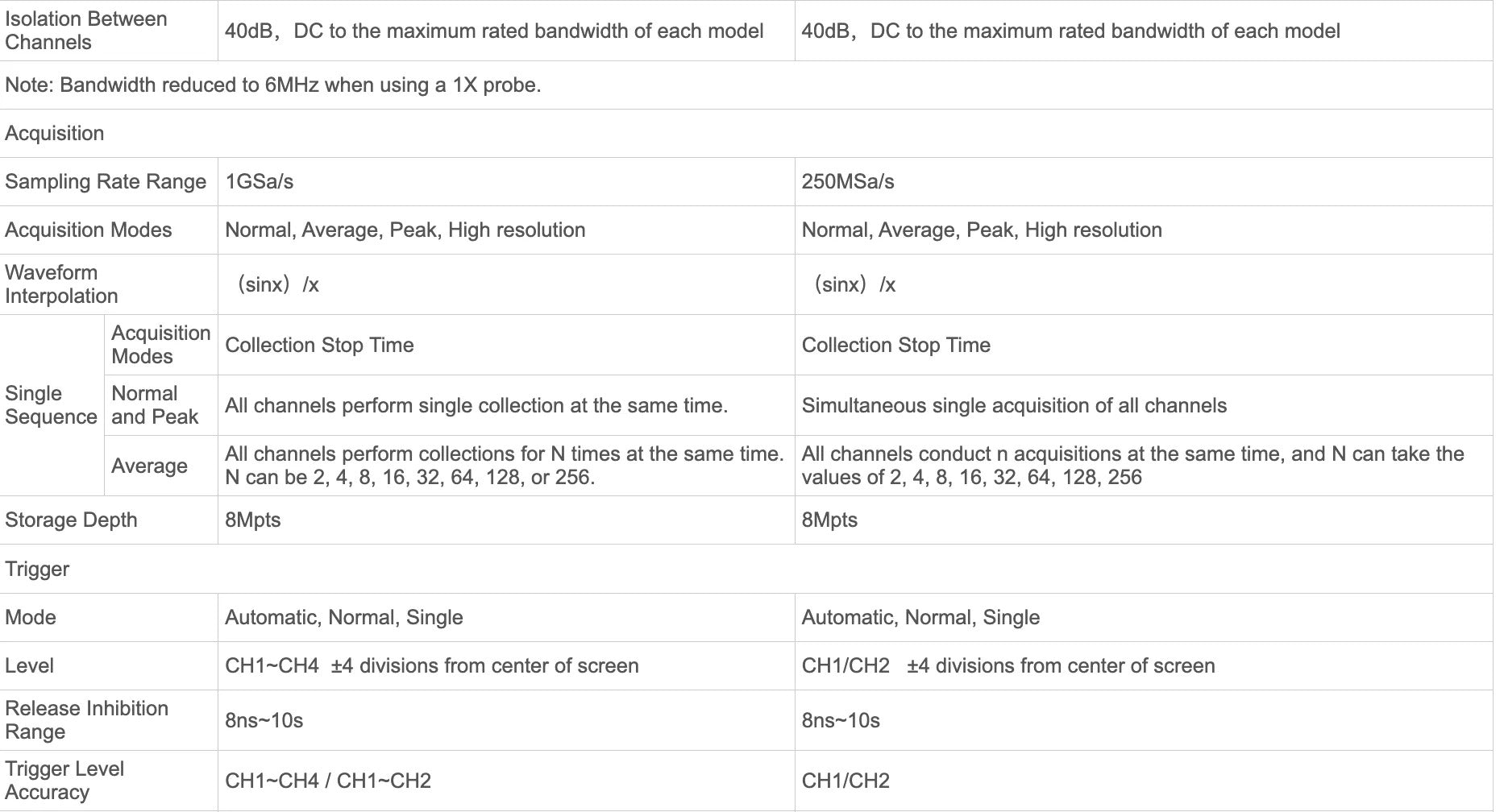
Task: Select the Sampling Rate Range label
Action: (x=106, y=181)
